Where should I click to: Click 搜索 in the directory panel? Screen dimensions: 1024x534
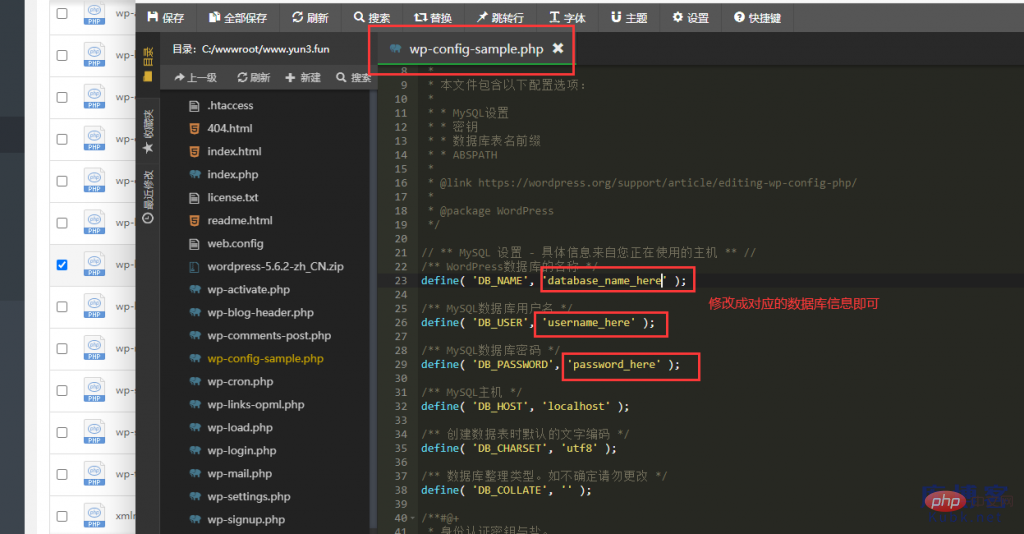[353, 78]
